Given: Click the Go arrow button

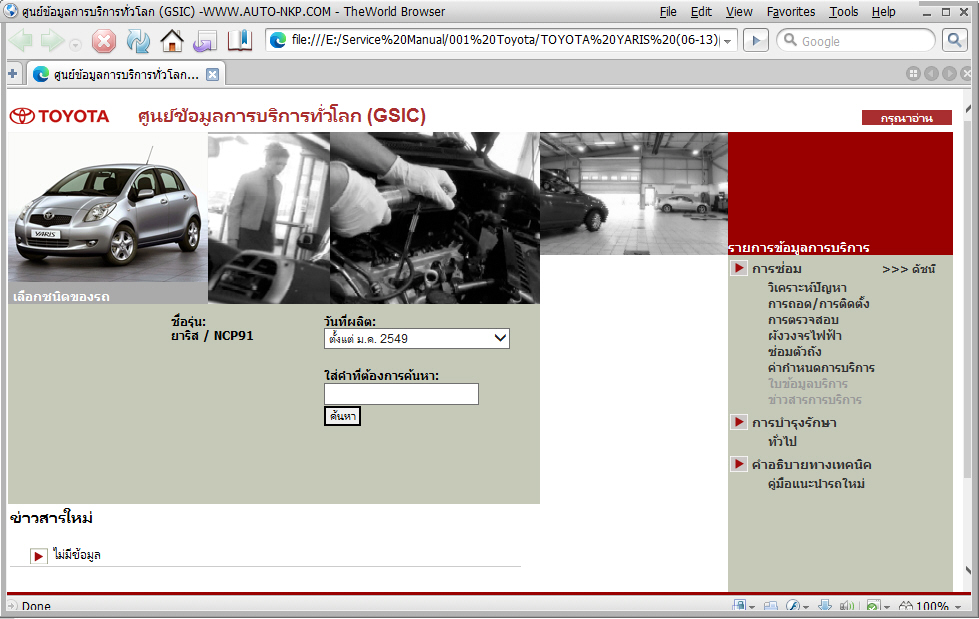Looking at the screenshot, I should [755, 41].
